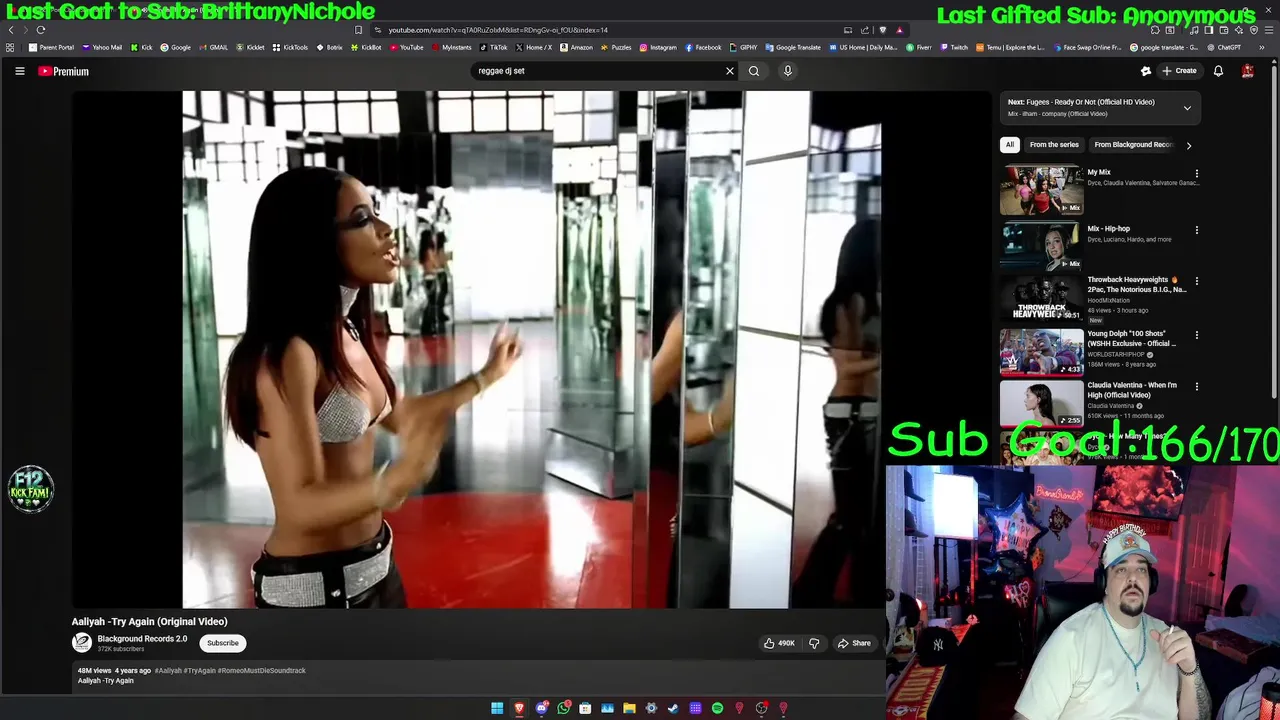The height and width of the screenshot is (720, 1280).
Task: Open YouTube notifications bell
Action: coord(1218,71)
